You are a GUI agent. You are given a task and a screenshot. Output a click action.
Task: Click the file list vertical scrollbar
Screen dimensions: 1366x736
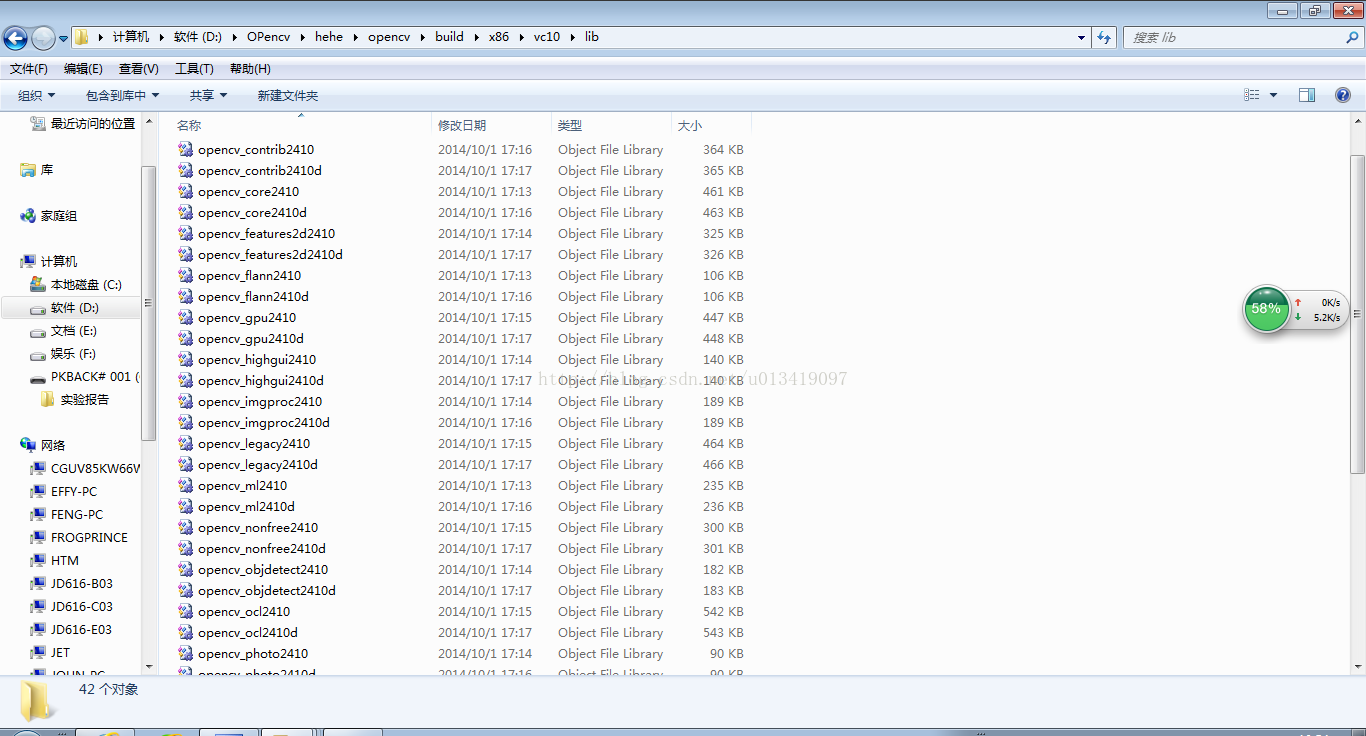pos(1357,313)
